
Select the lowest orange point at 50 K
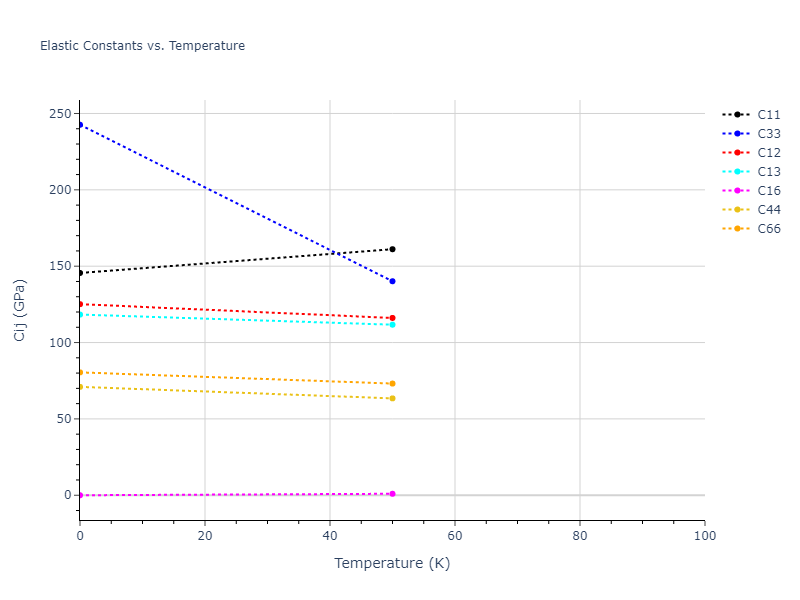click(392, 398)
